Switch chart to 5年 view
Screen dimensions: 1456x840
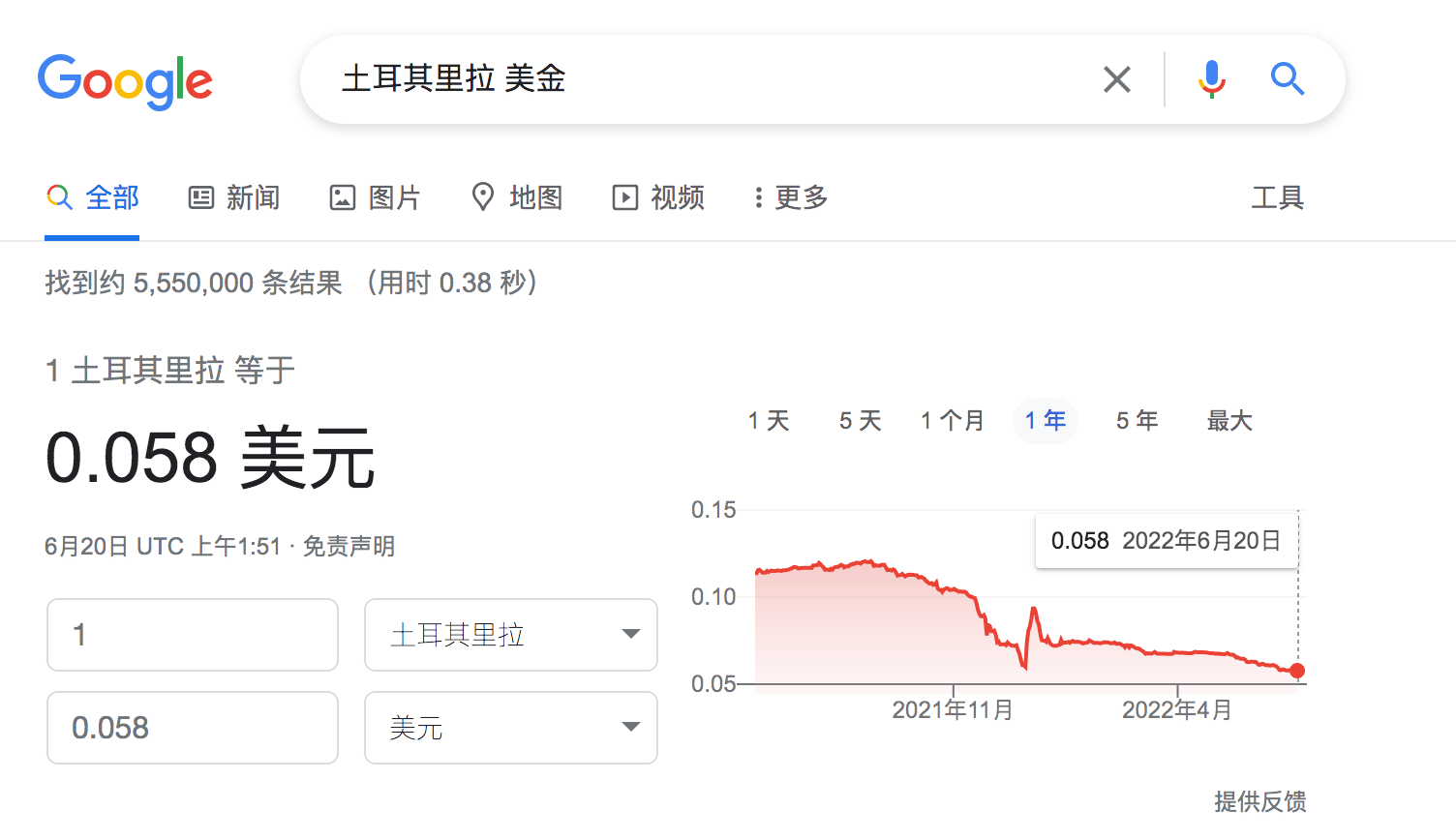tap(1136, 420)
